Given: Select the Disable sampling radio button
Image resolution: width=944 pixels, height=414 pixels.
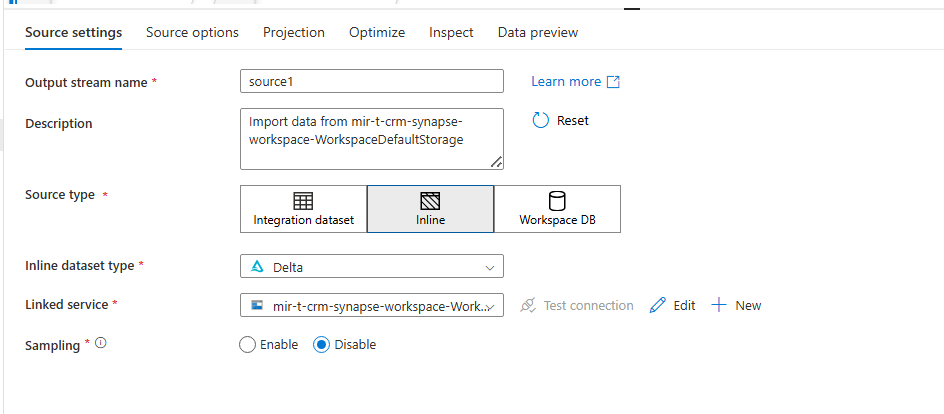Looking at the screenshot, I should pyautogui.click(x=322, y=345).
